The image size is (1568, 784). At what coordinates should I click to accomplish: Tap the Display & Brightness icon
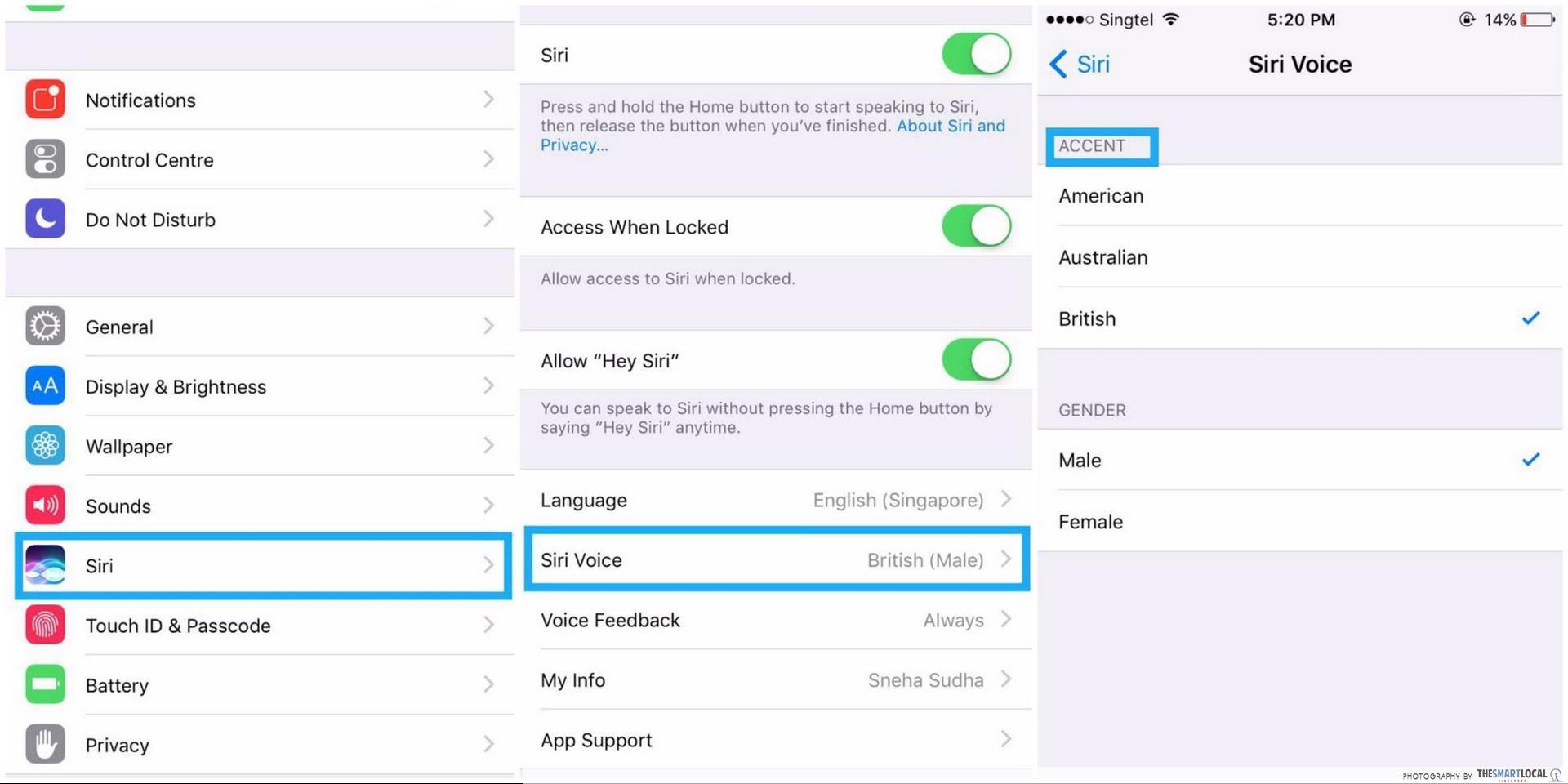[45, 386]
